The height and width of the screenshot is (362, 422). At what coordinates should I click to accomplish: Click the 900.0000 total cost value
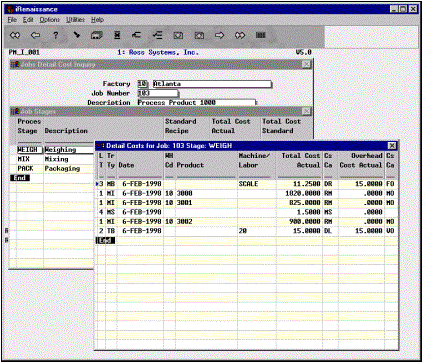tap(305, 221)
